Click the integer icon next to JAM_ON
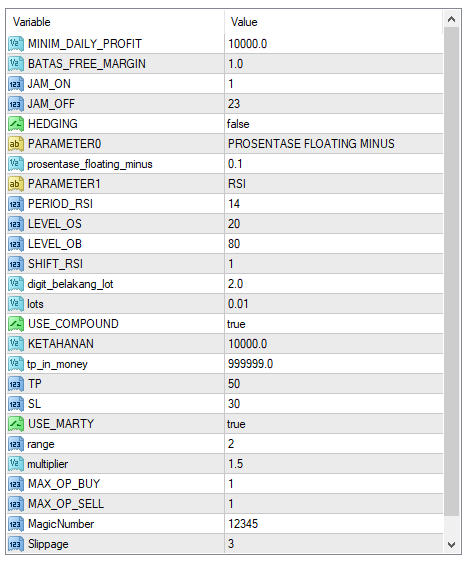The width and height of the screenshot is (467, 561). [x=16, y=84]
